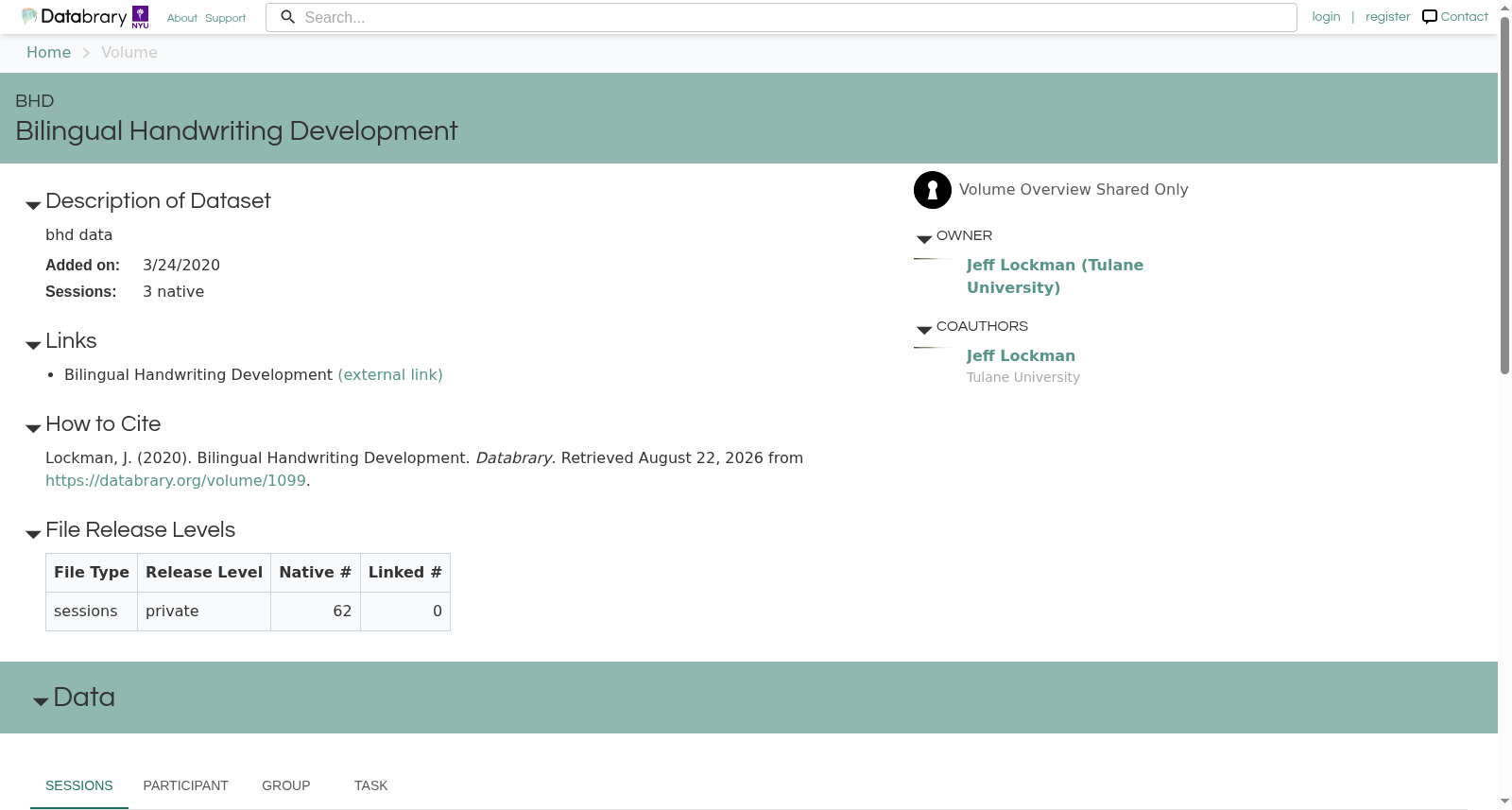Viewport: 1512px width, 810px height.
Task: Click the 'private' release level cell
Action: [x=204, y=612]
